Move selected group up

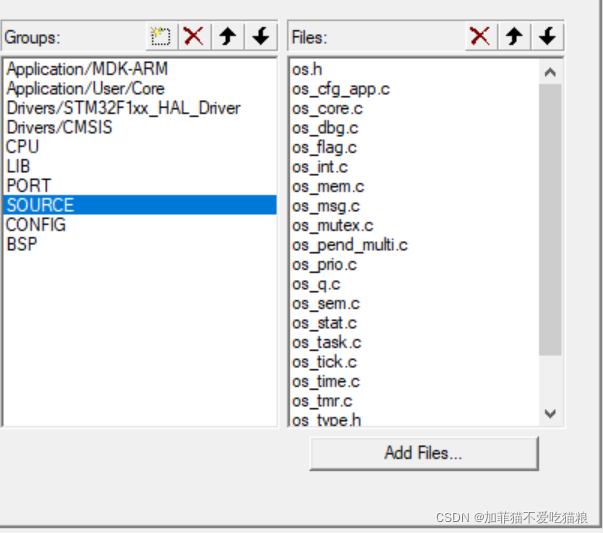tap(228, 37)
